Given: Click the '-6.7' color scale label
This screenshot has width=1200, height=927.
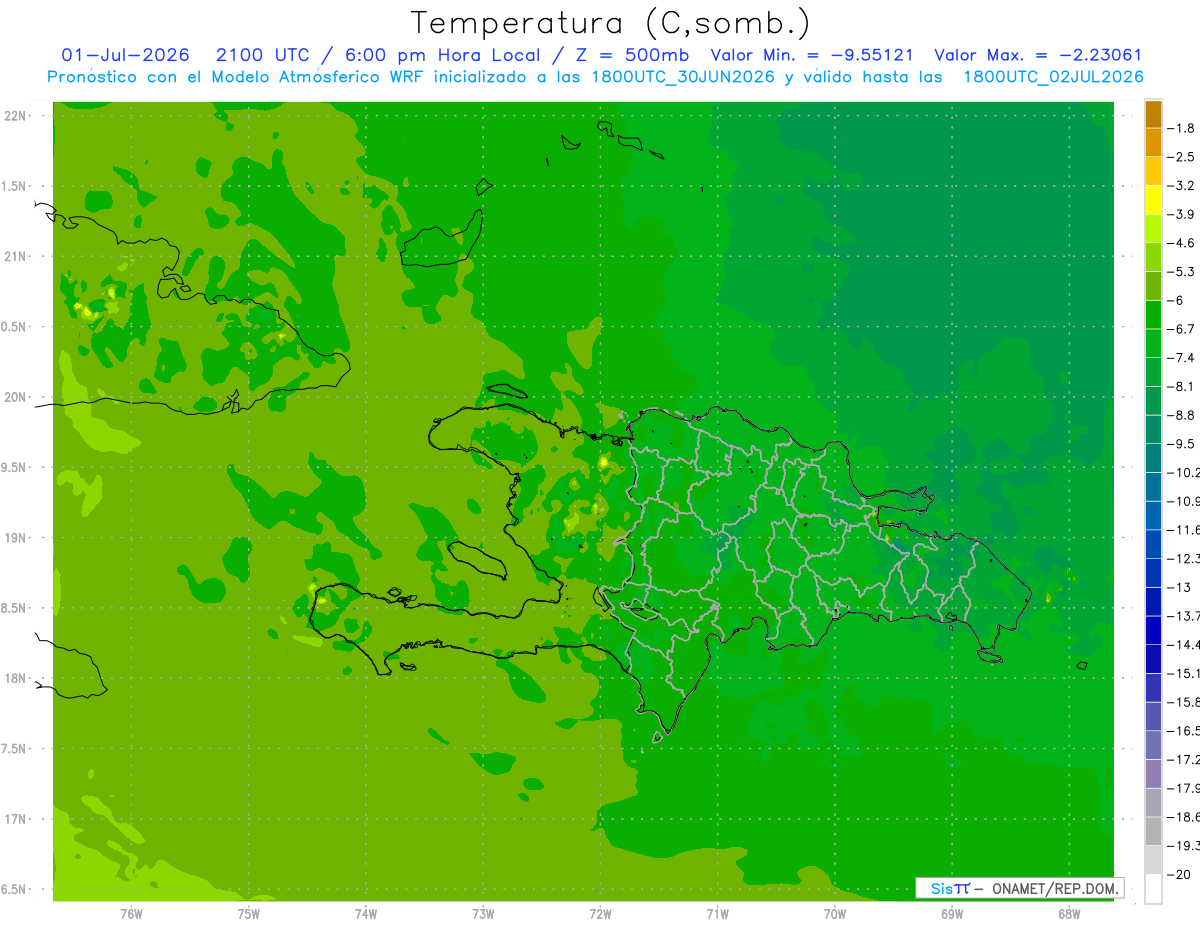Looking at the screenshot, I should pyautogui.click(x=1182, y=329).
